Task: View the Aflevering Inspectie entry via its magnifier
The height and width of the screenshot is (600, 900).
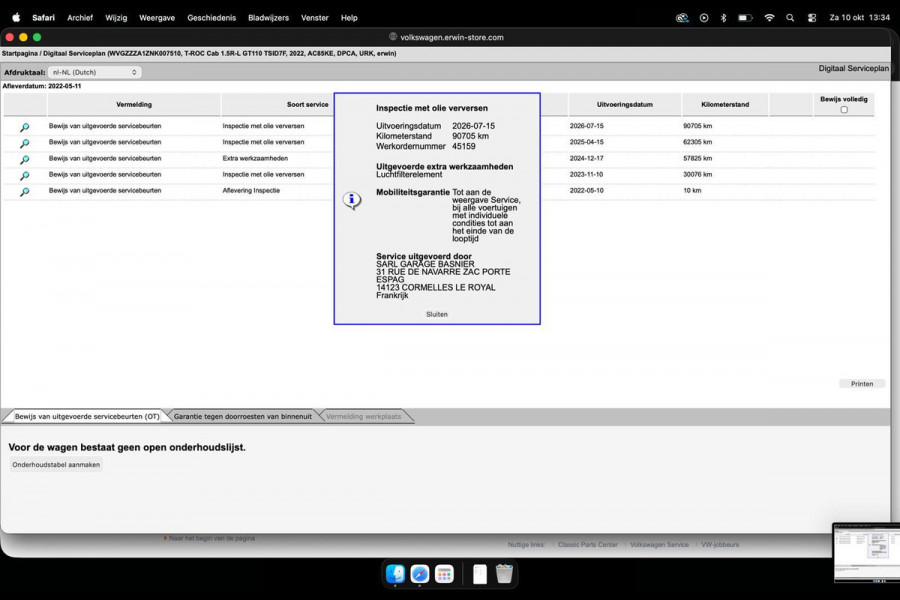Action: click(x=25, y=191)
